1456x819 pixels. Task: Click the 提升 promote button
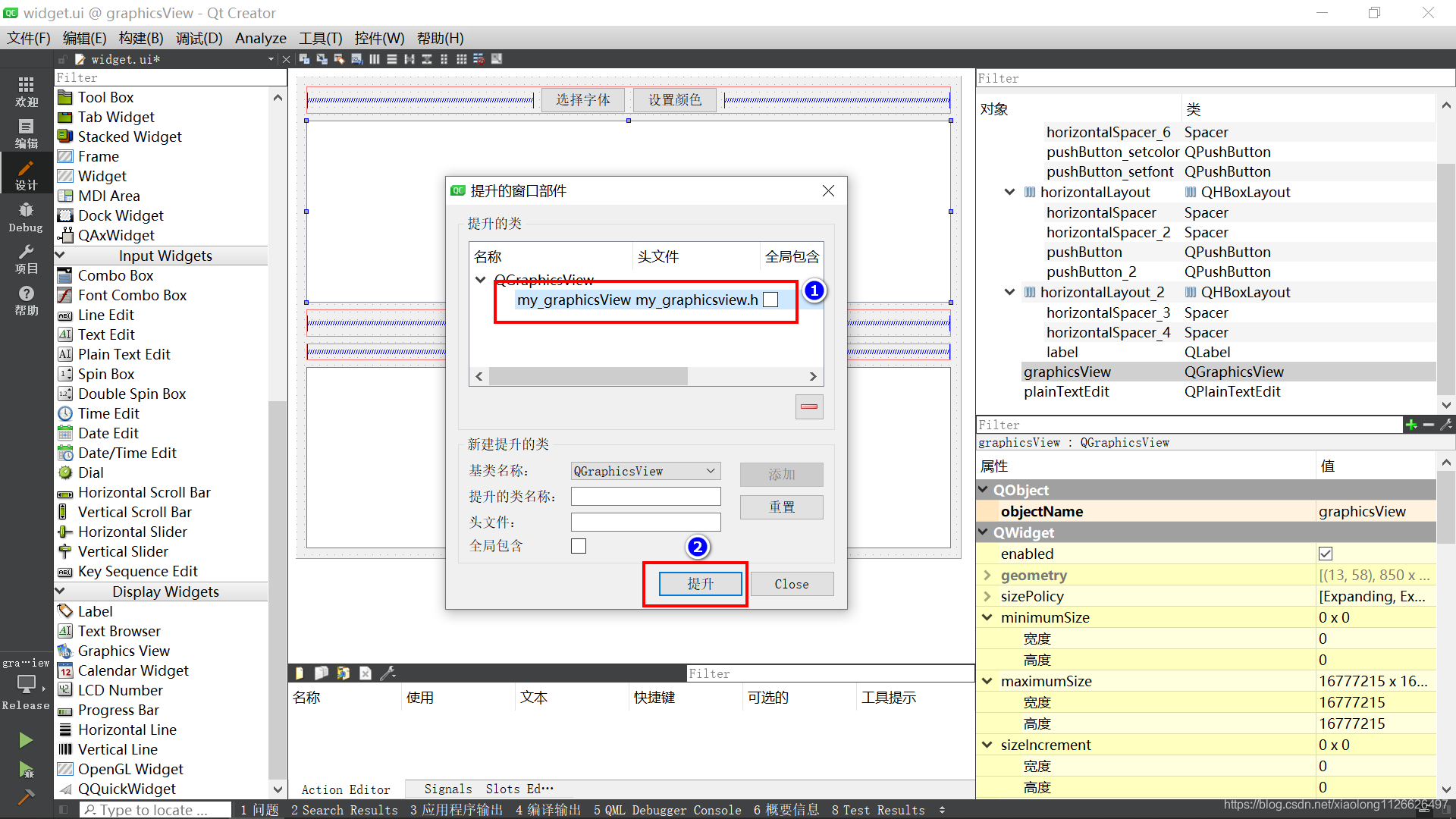(x=699, y=584)
